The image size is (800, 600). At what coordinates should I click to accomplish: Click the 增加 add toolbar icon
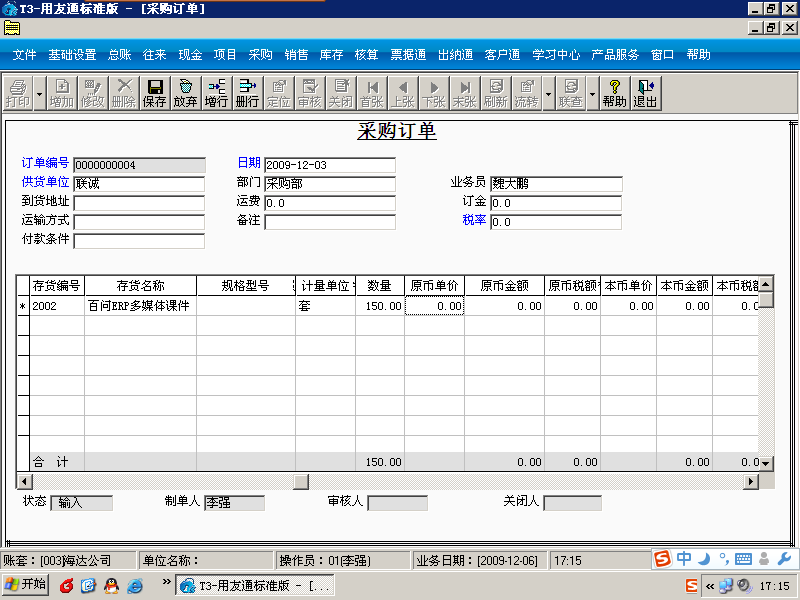tap(62, 93)
